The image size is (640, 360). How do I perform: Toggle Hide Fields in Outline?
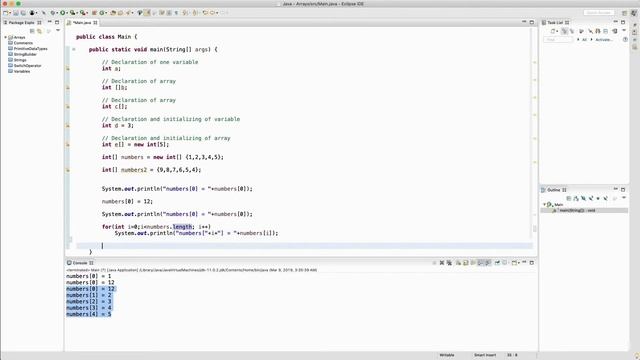[583, 198]
